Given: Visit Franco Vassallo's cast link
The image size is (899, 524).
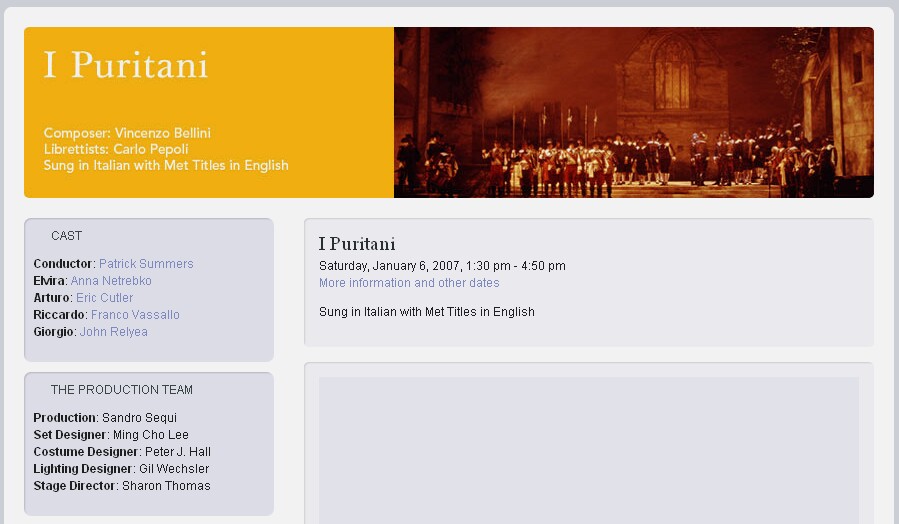Looking at the screenshot, I should coord(135,315).
